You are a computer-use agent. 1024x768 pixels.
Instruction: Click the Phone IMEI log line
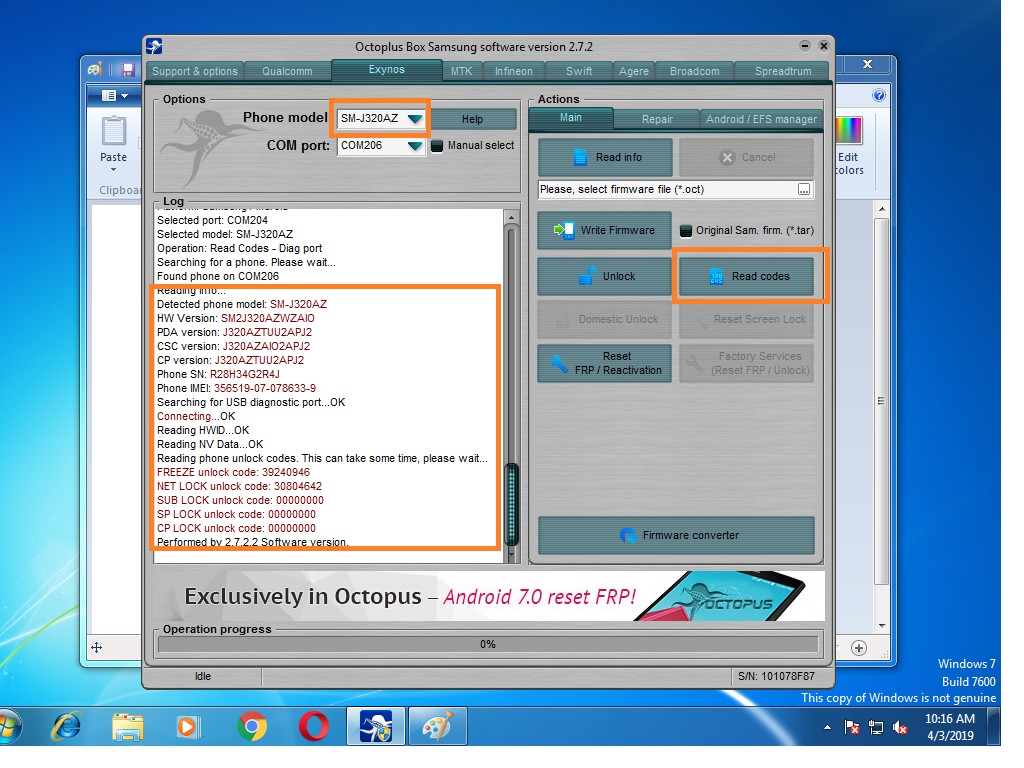pyautogui.click(x=236, y=389)
